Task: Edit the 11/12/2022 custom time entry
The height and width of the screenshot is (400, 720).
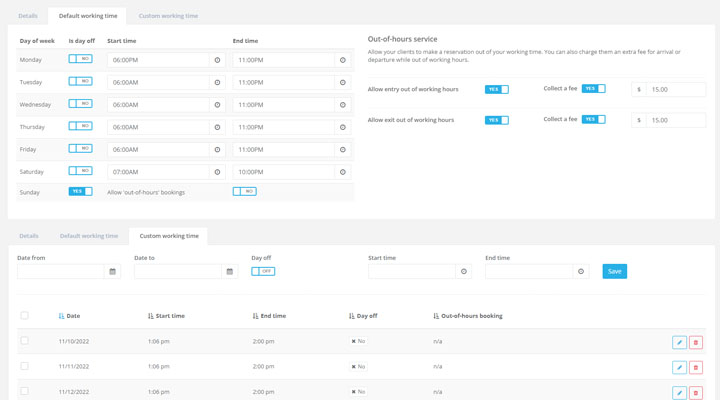Action: [x=680, y=393]
